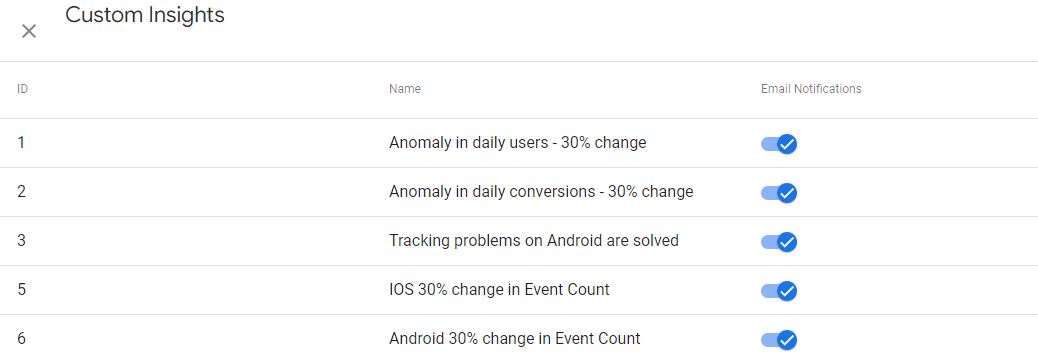Select the row with ID 3
Image resolution: width=1038 pixels, height=363 pixels.
tap(519, 241)
